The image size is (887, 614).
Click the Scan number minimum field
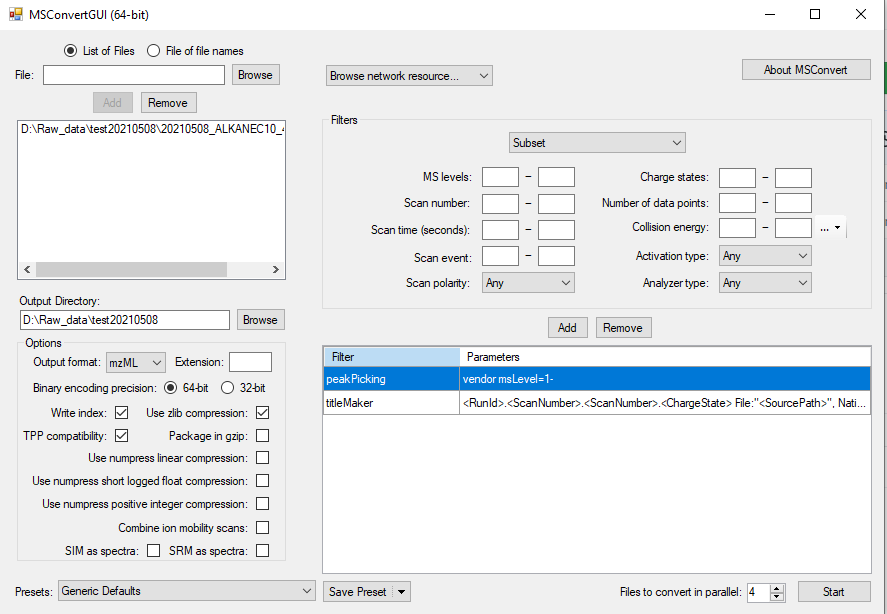tap(501, 203)
